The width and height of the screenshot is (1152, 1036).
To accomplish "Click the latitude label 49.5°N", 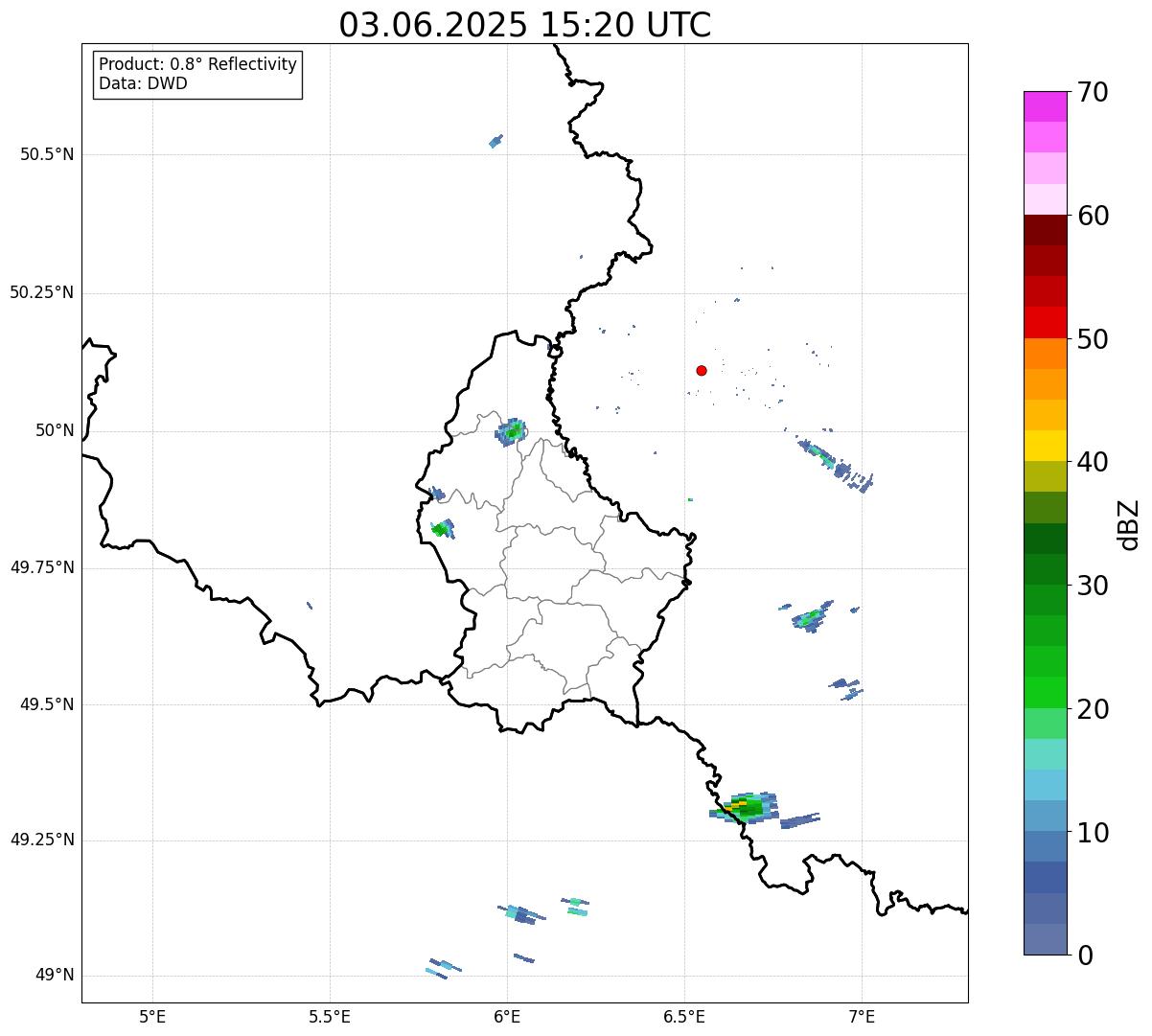I will click(47, 704).
